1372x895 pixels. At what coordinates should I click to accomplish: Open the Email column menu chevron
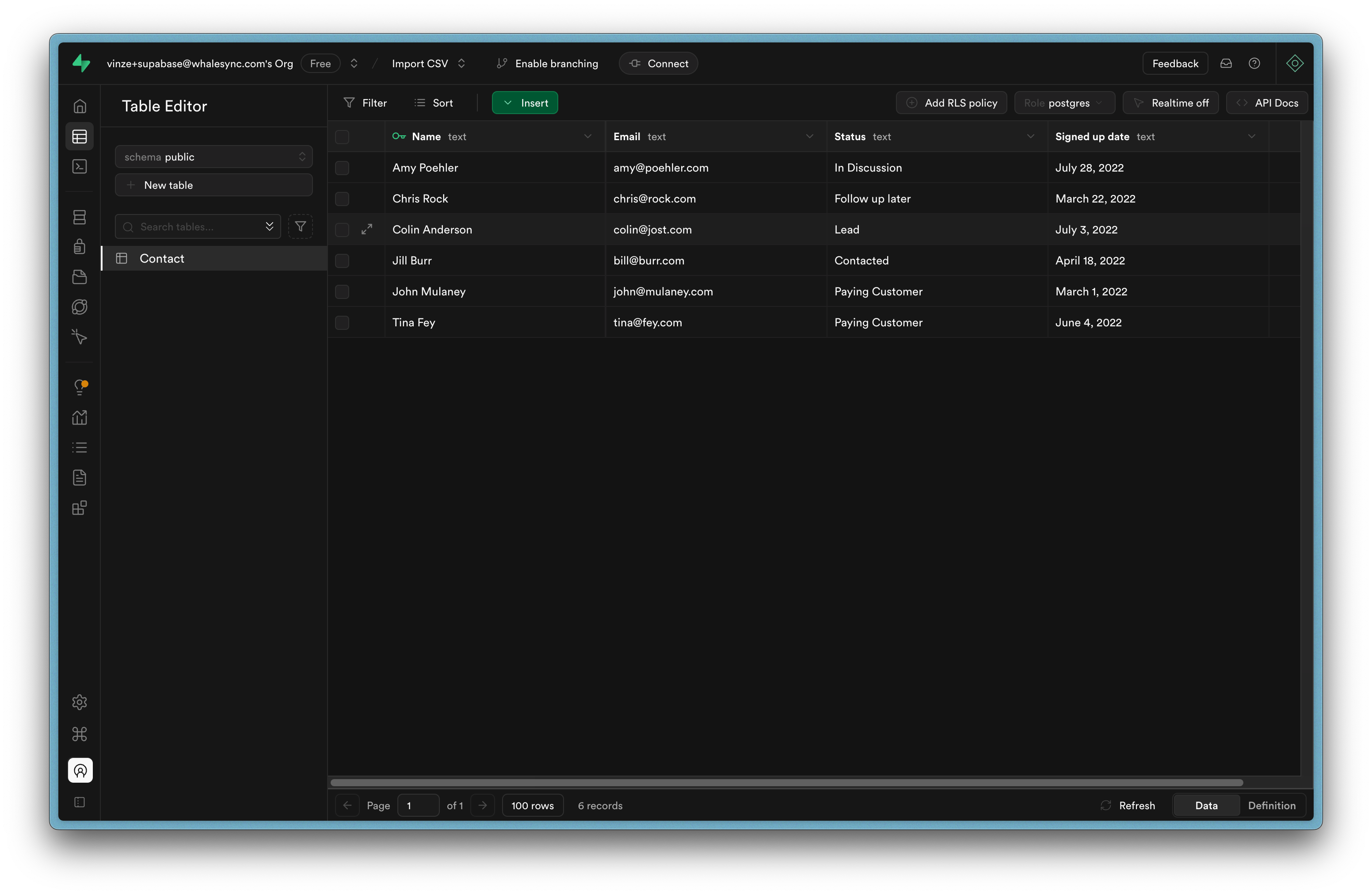point(810,137)
